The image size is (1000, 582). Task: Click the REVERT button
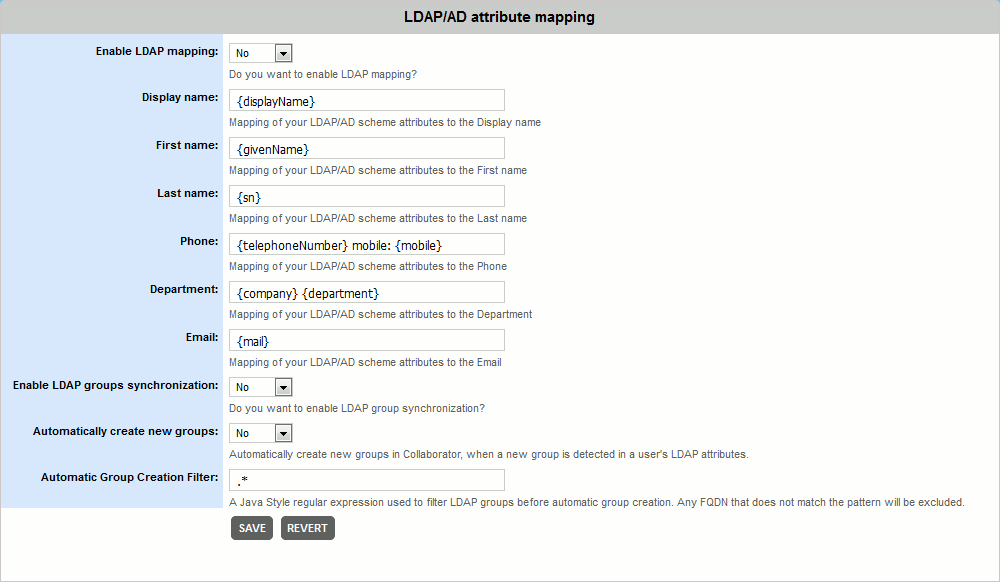coord(307,528)
